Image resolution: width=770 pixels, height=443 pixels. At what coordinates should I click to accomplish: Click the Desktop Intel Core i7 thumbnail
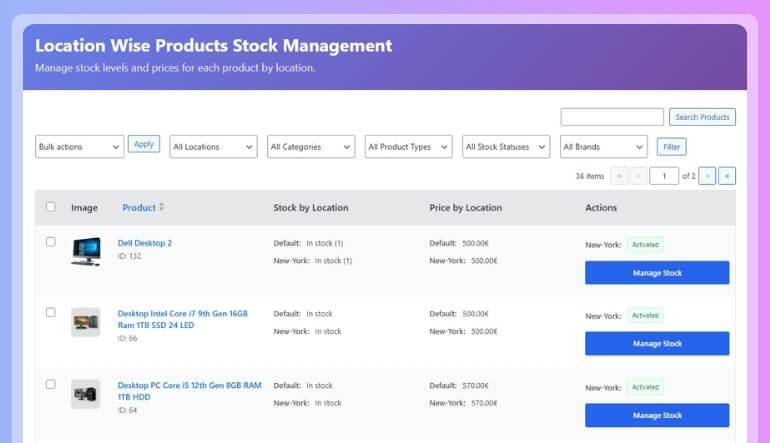[x=86, y=322]
